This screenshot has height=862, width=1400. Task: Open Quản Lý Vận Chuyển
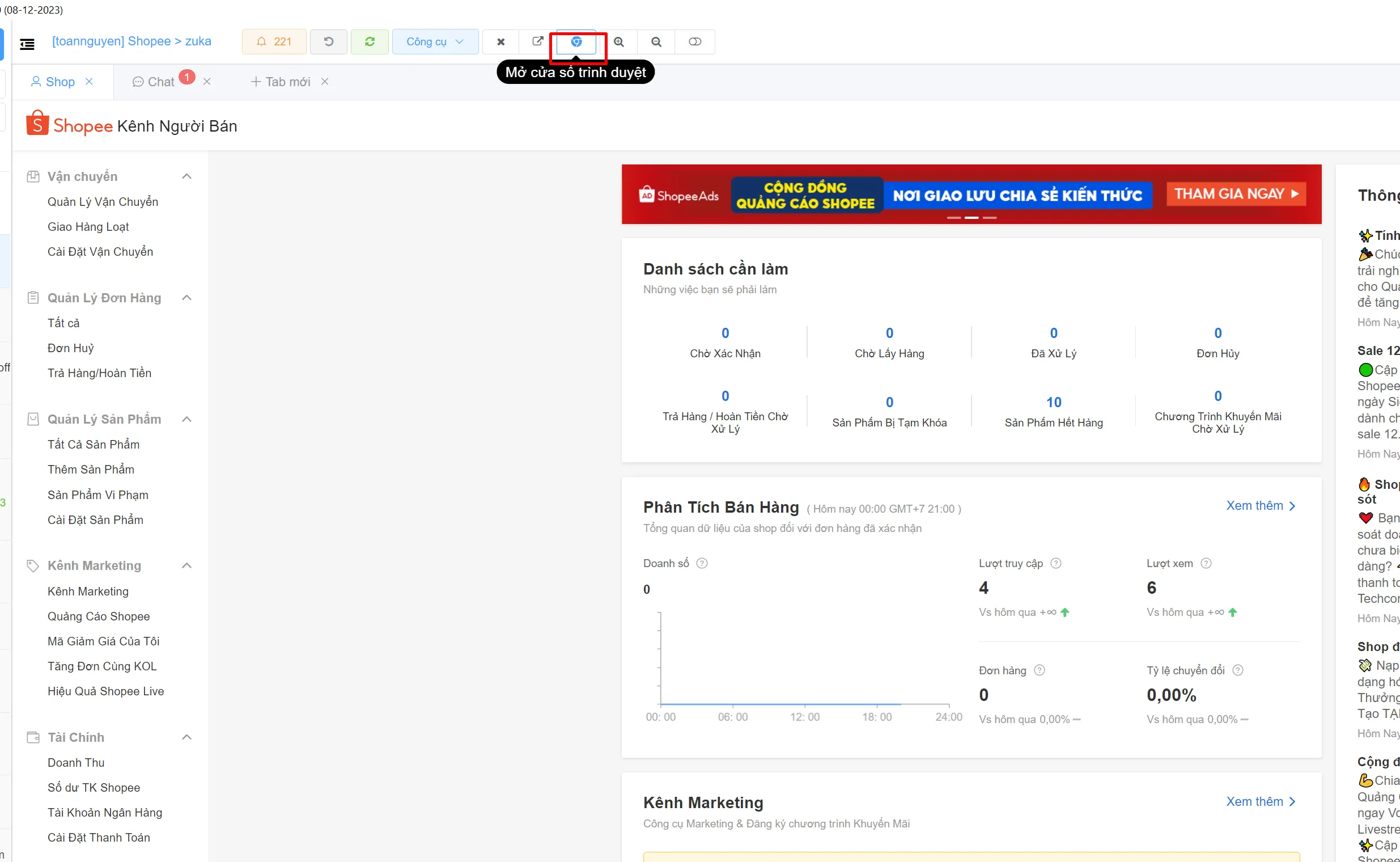103,202
